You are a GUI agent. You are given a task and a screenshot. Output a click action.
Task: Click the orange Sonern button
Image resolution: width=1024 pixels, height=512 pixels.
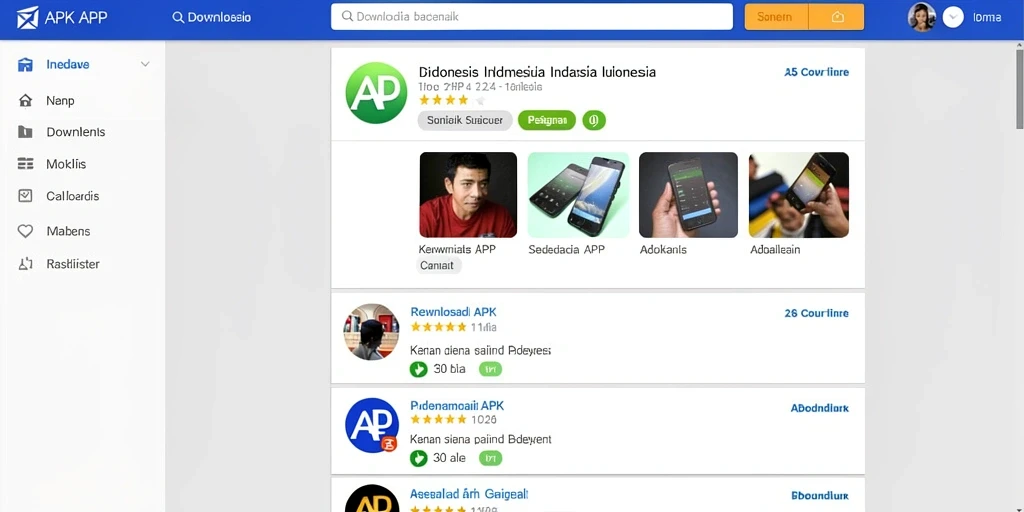tap(776, 17)
